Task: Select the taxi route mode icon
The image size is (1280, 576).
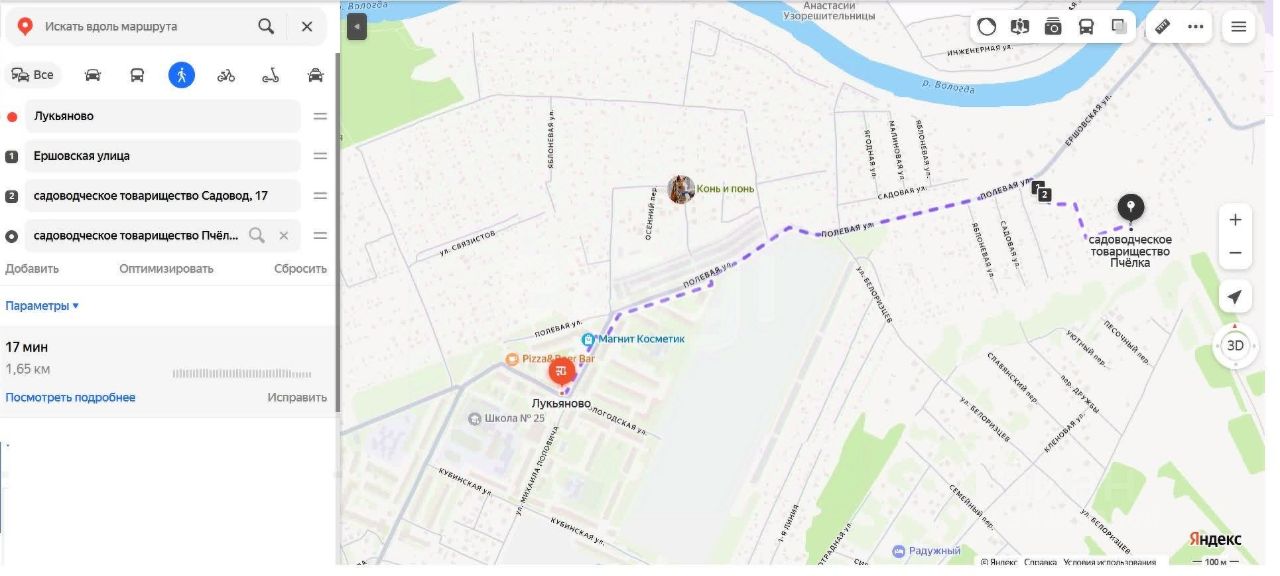Action: pos(316,75)
